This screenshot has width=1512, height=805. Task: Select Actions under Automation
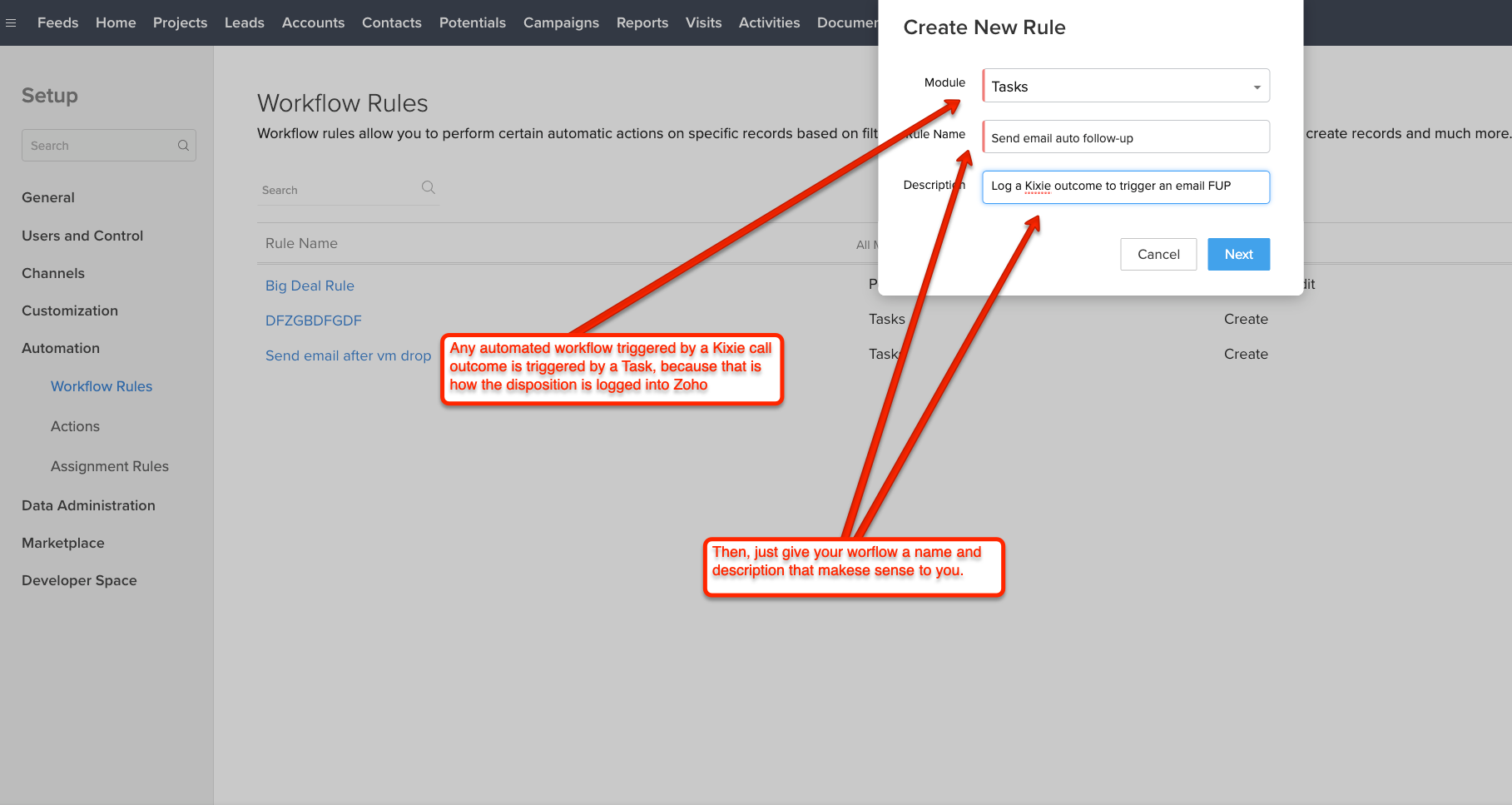[x=75, y=426]
